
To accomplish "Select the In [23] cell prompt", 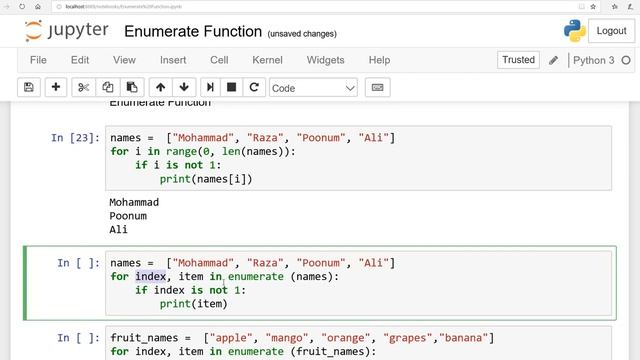I will click(76, 138).
